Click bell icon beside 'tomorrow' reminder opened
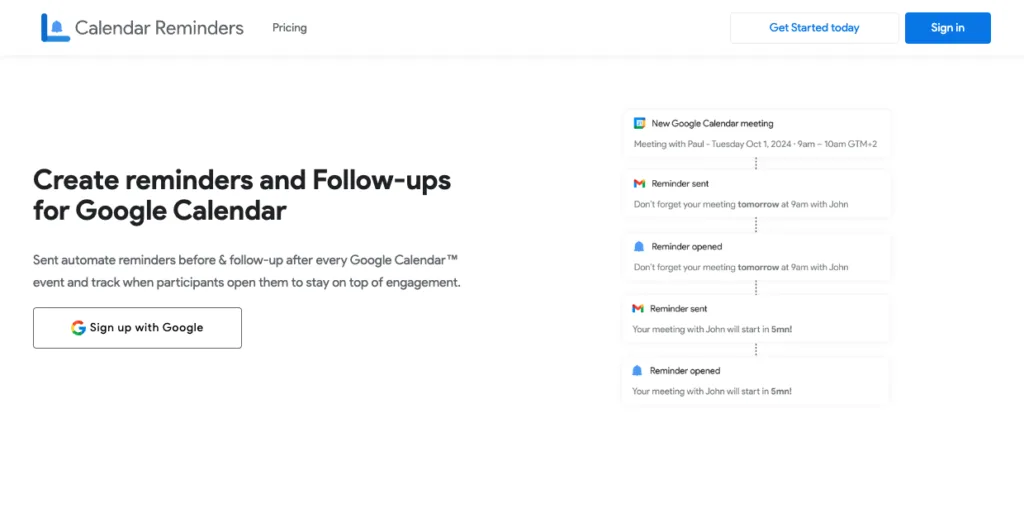This screenshot has width=1024, height=513. tap(639, 246)
